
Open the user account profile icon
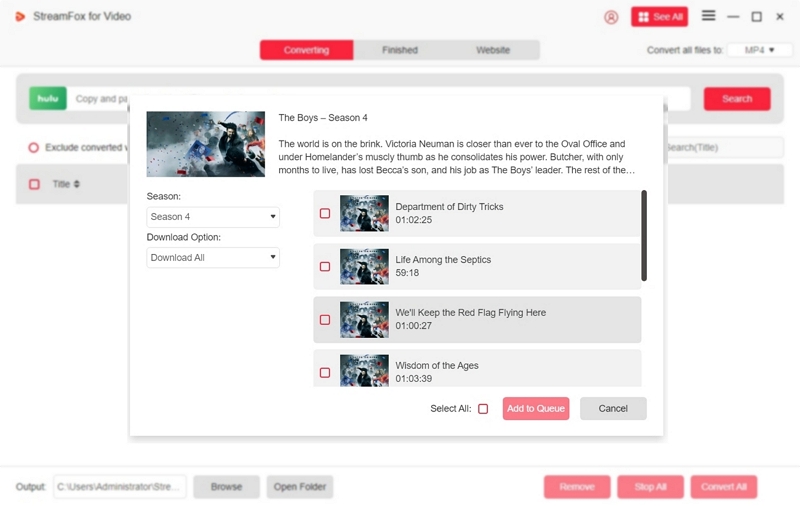pos(611,17)
